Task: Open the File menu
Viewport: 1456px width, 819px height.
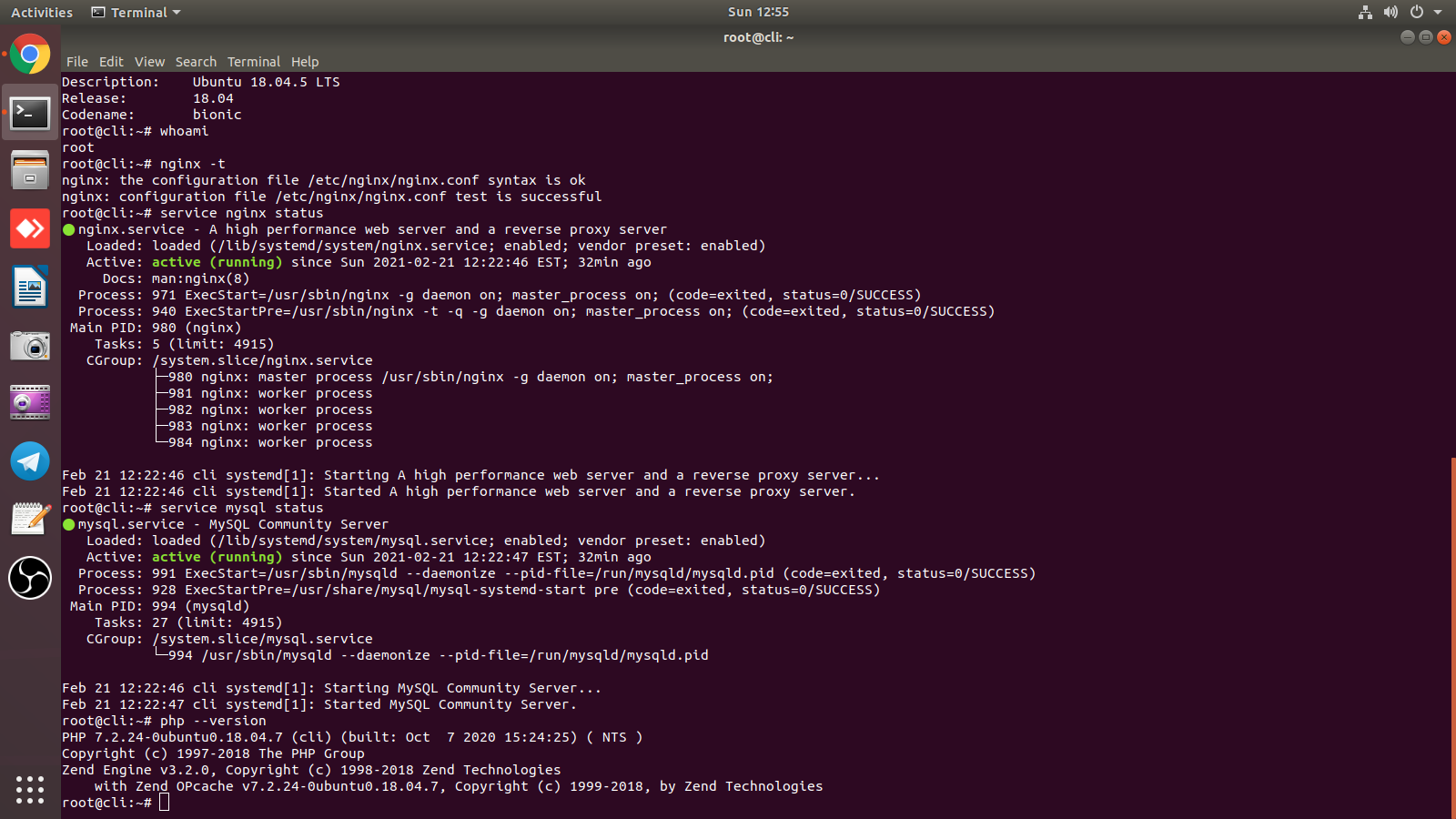Action: click(77, 62)
